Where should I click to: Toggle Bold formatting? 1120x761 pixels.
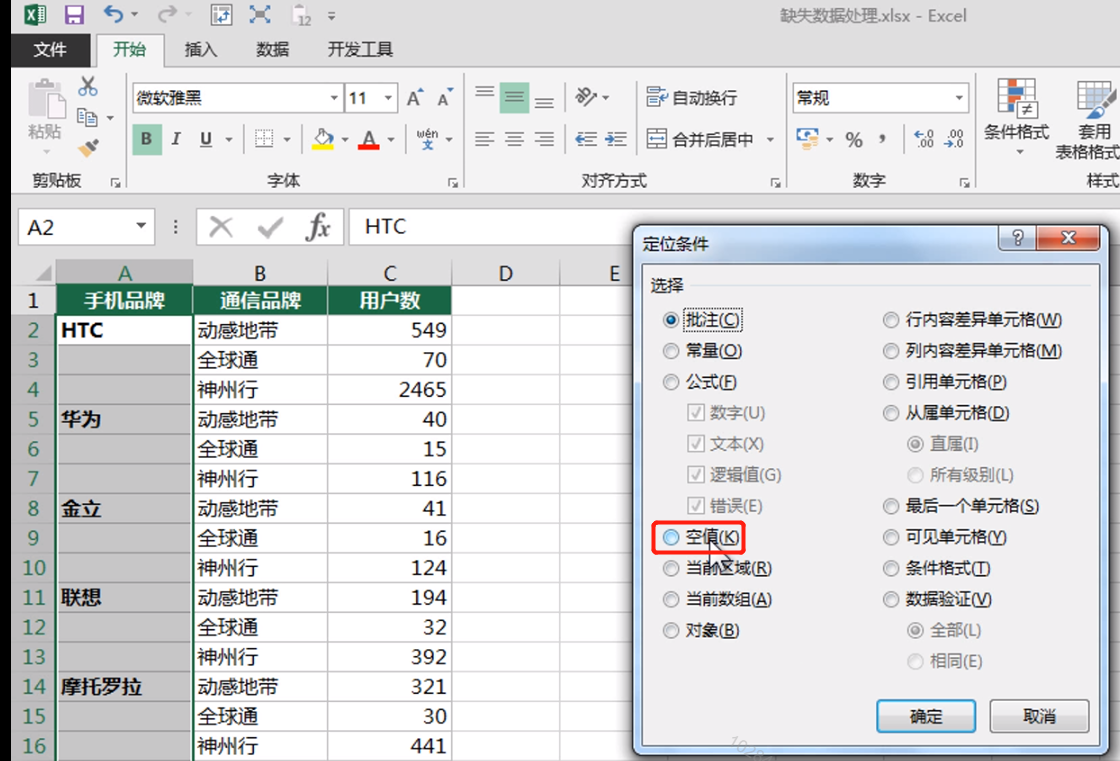click(x=146, y=139)
